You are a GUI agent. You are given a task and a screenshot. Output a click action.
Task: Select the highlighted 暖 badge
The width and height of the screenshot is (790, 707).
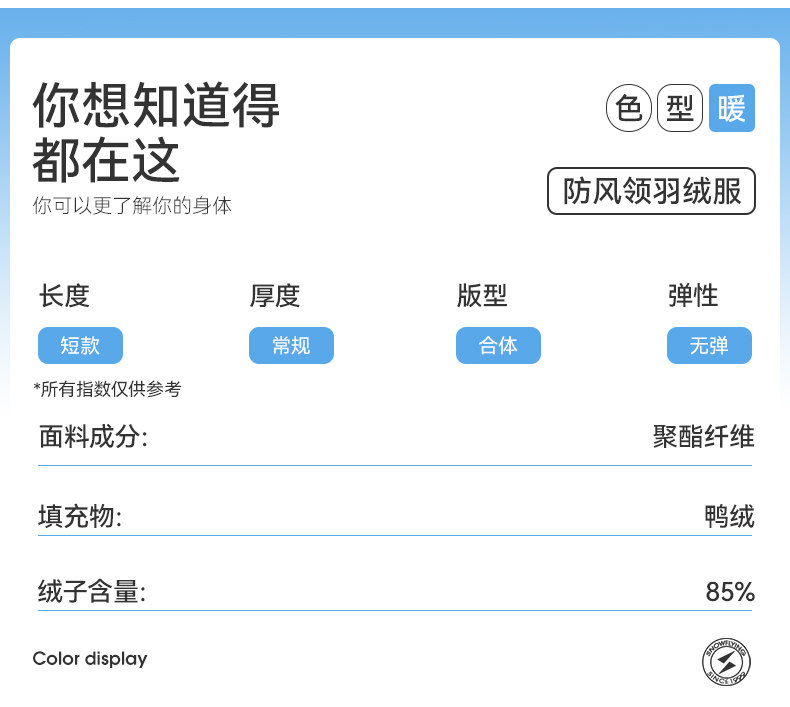coord(732,108)
